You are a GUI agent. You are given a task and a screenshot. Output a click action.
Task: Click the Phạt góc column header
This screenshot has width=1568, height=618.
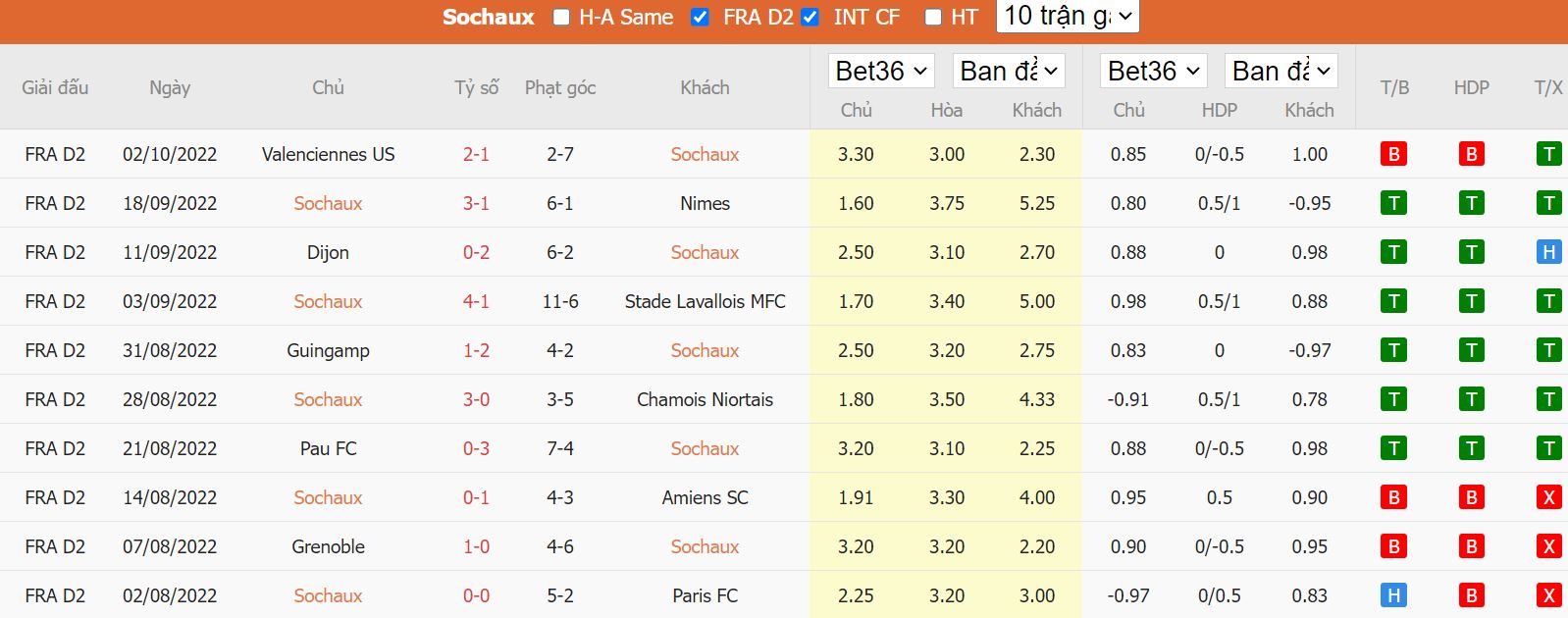point(560,87)
